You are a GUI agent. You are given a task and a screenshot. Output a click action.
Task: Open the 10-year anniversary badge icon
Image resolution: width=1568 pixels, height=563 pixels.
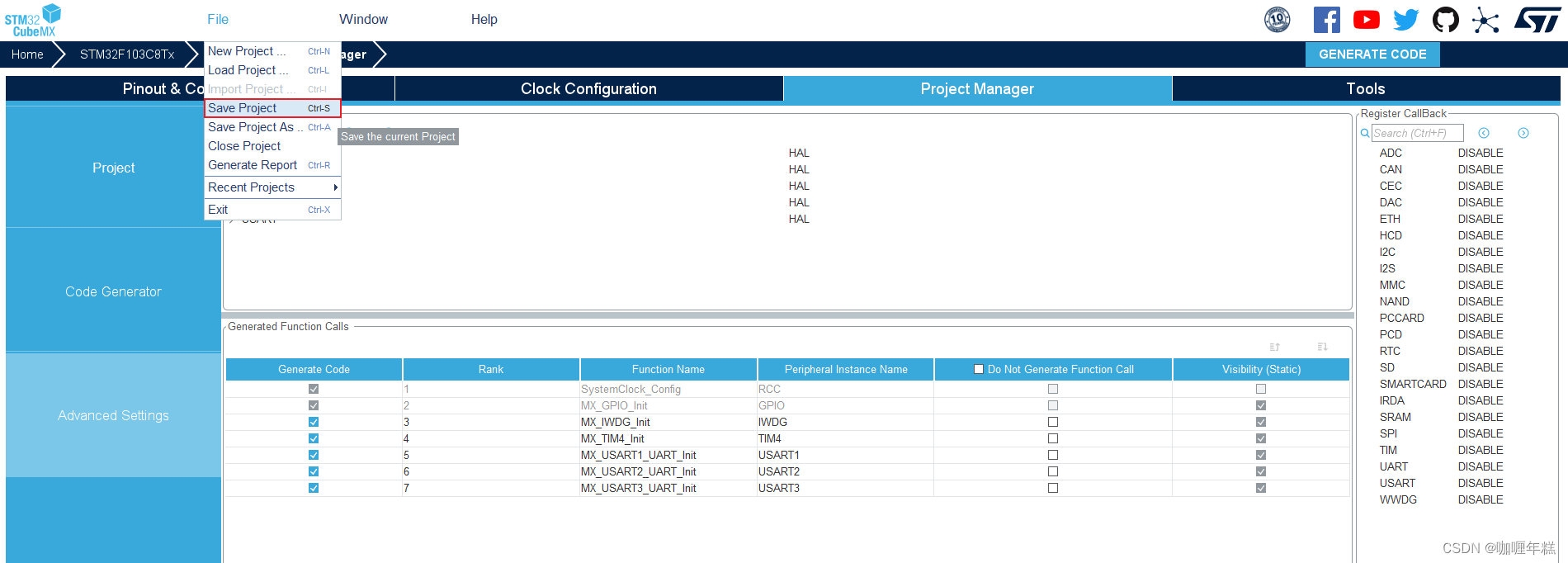1278,19
